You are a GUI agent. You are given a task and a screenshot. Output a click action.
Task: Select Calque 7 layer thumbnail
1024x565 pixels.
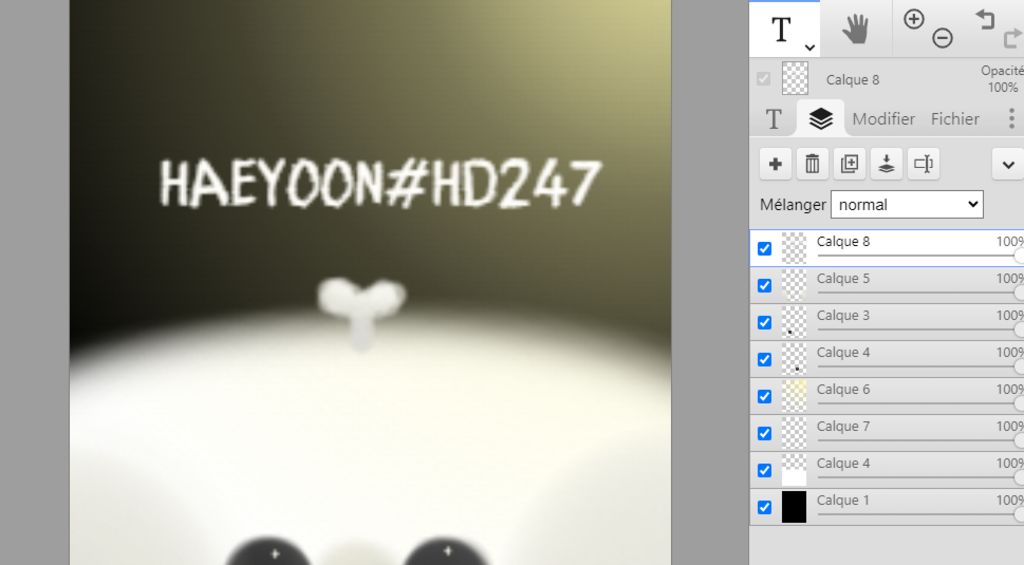click(x=794, y=433)
